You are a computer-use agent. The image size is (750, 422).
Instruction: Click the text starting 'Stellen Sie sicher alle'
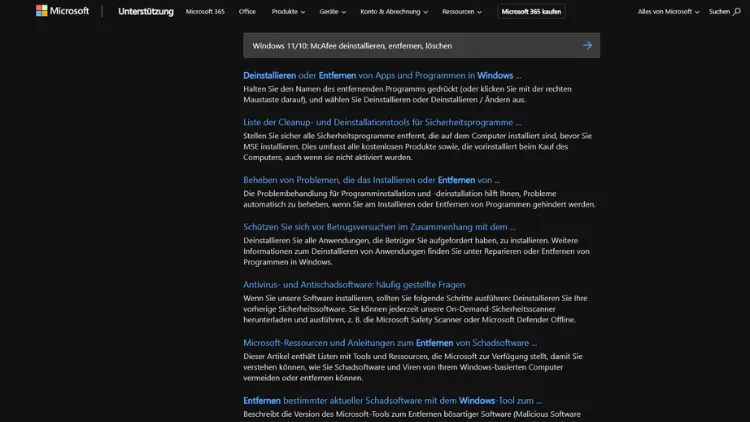[418, 146]
